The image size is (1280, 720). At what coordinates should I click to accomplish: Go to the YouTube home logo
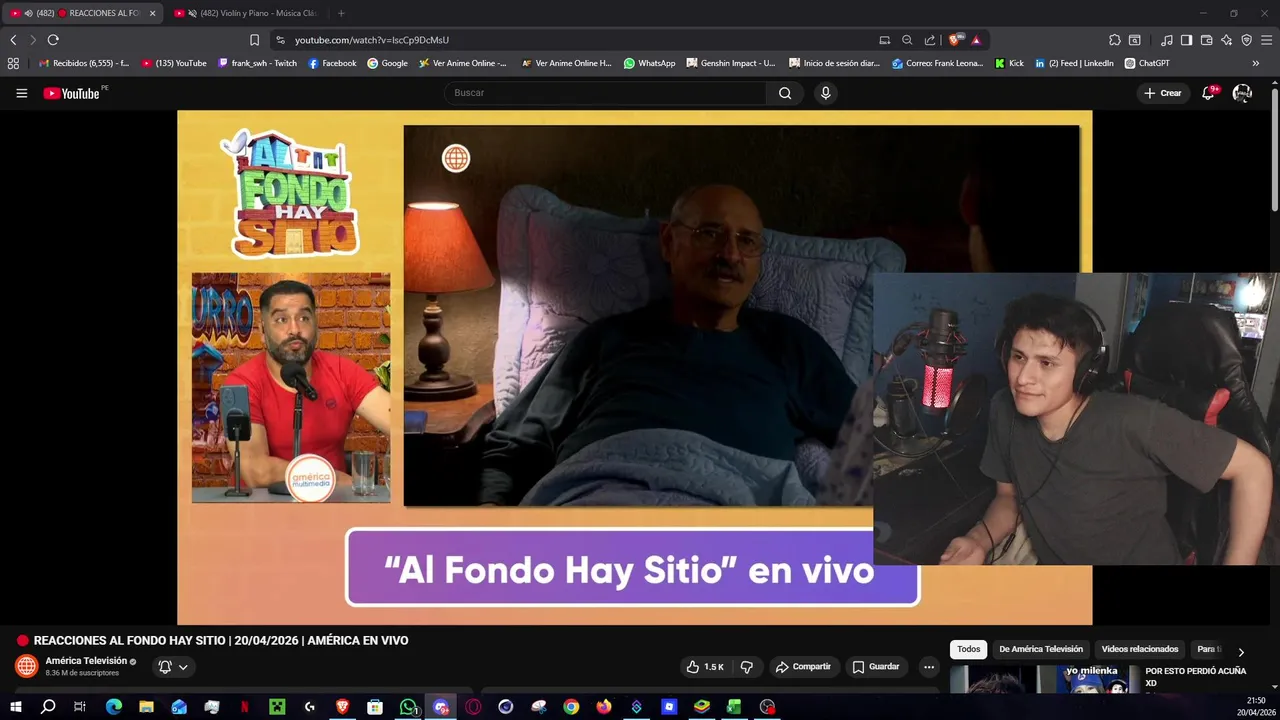pos(72,93)
